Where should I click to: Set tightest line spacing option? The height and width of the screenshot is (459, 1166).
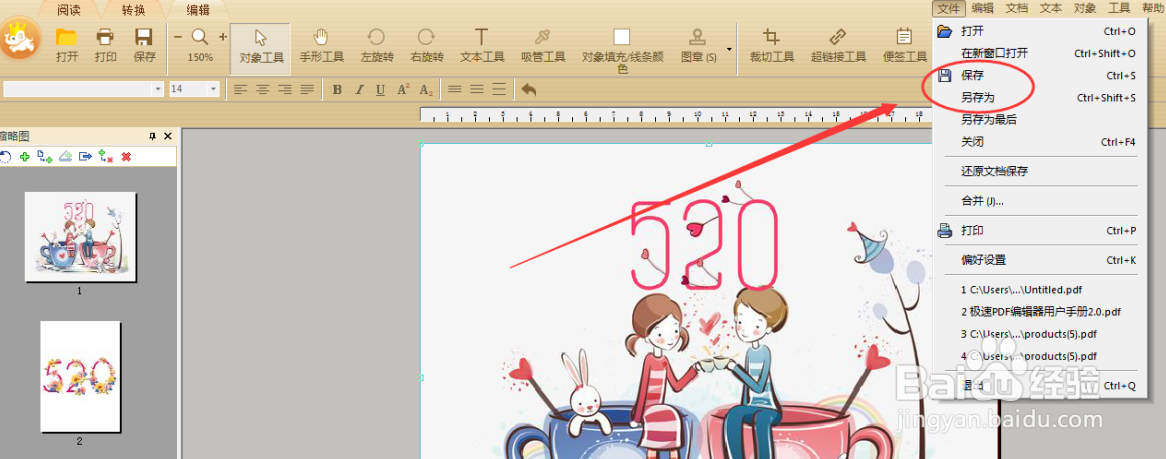point(454,89)
